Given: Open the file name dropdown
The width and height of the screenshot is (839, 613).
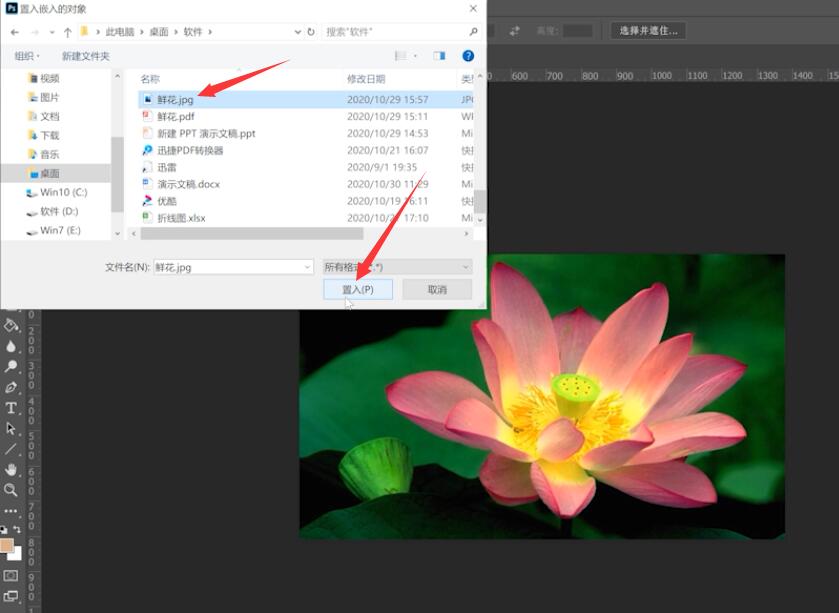Looking at the screenshot, I should [x=308, y=267].
